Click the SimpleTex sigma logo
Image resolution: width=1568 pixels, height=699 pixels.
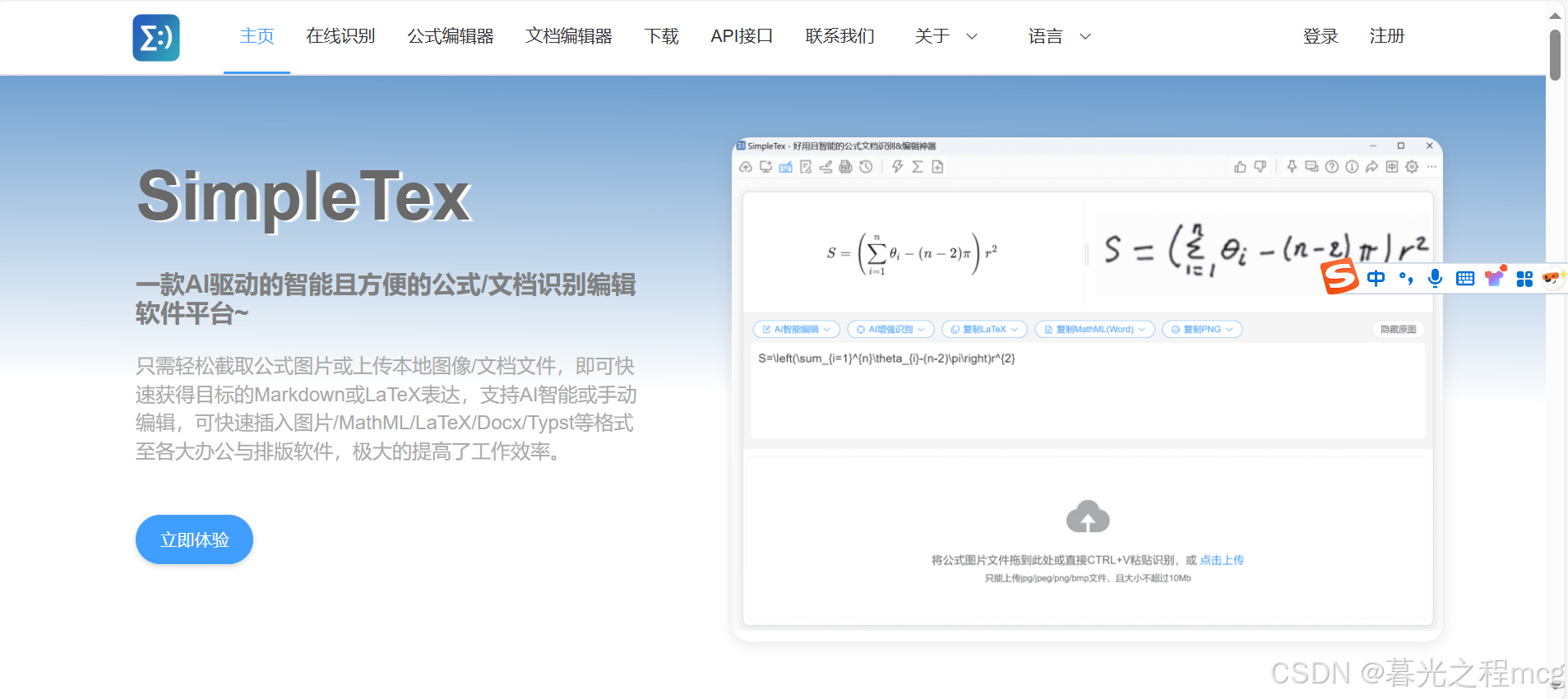tap(156, 38)
